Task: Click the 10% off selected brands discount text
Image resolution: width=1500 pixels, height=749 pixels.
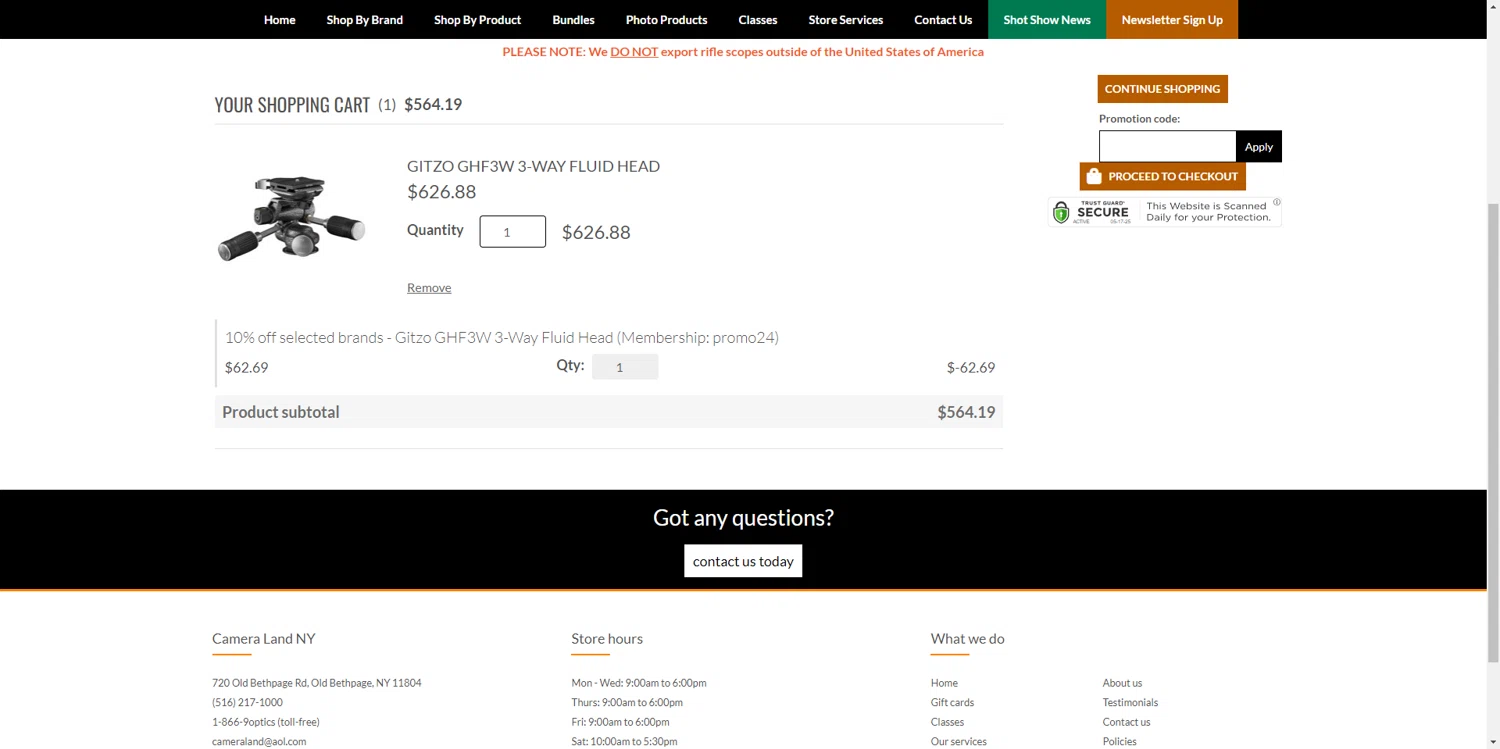Action: click(x=501, y=337)
